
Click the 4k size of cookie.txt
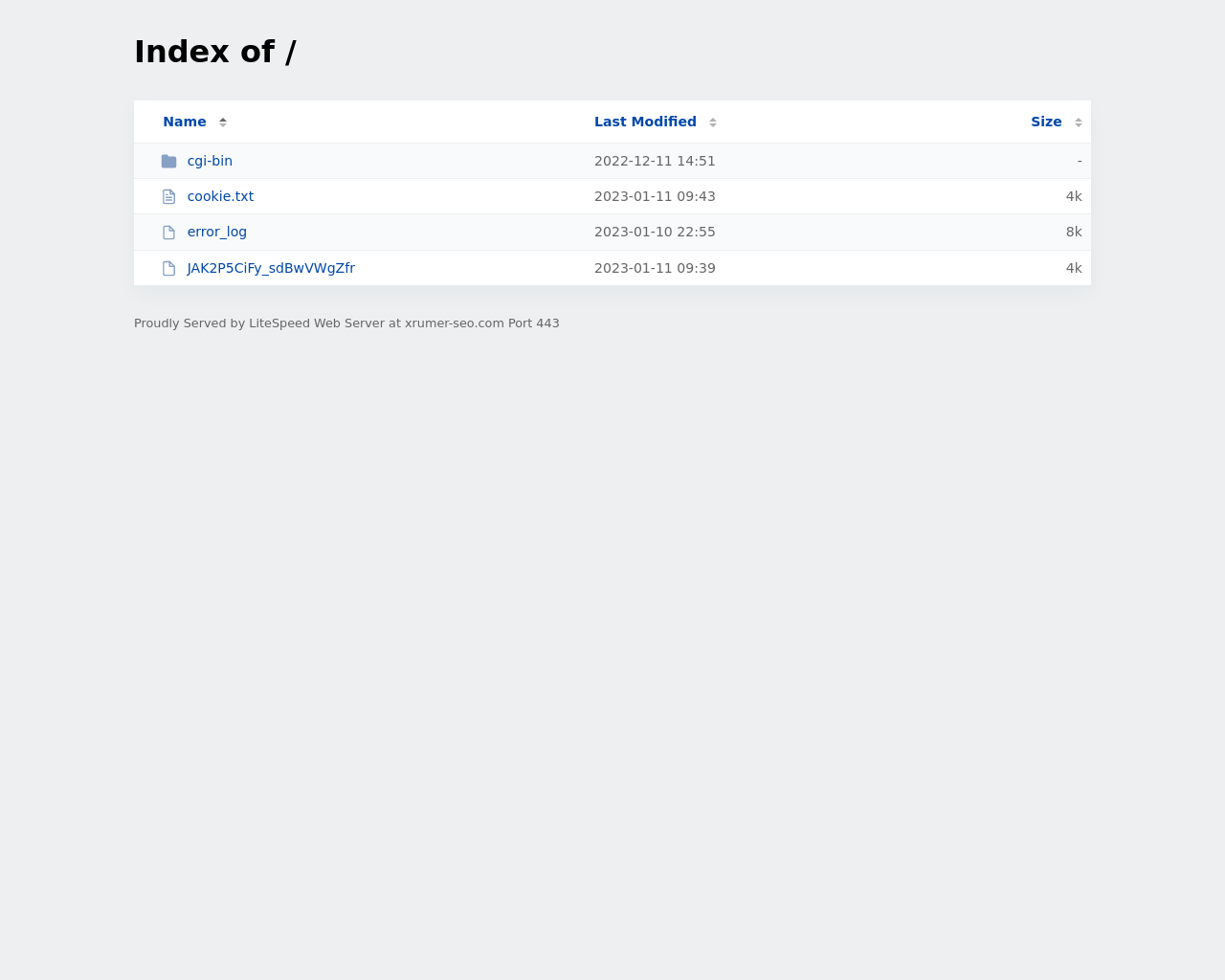[x=1074, y=196]
